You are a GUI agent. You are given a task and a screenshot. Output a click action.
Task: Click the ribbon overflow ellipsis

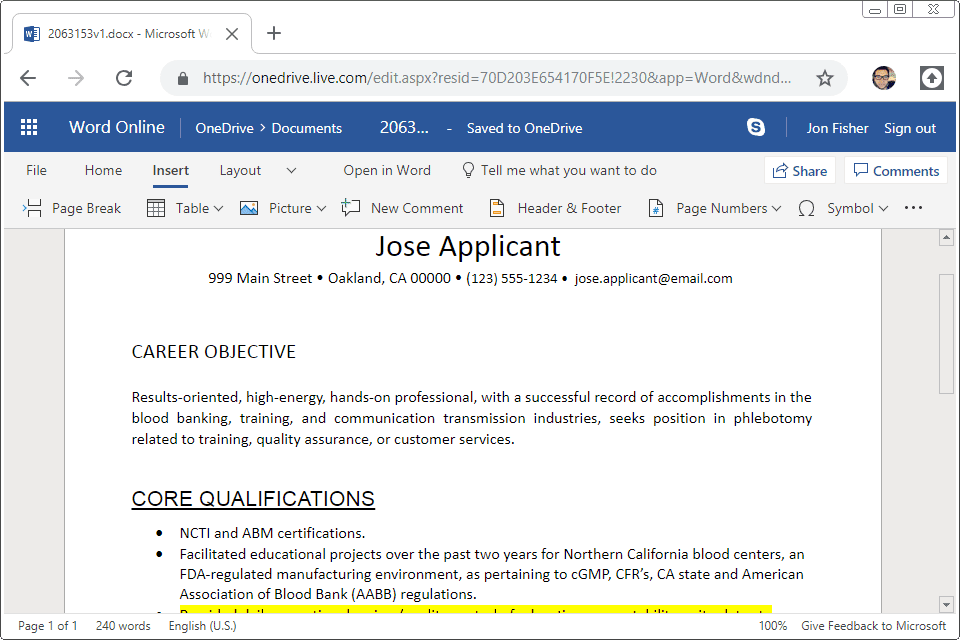(x=913, y=207)
